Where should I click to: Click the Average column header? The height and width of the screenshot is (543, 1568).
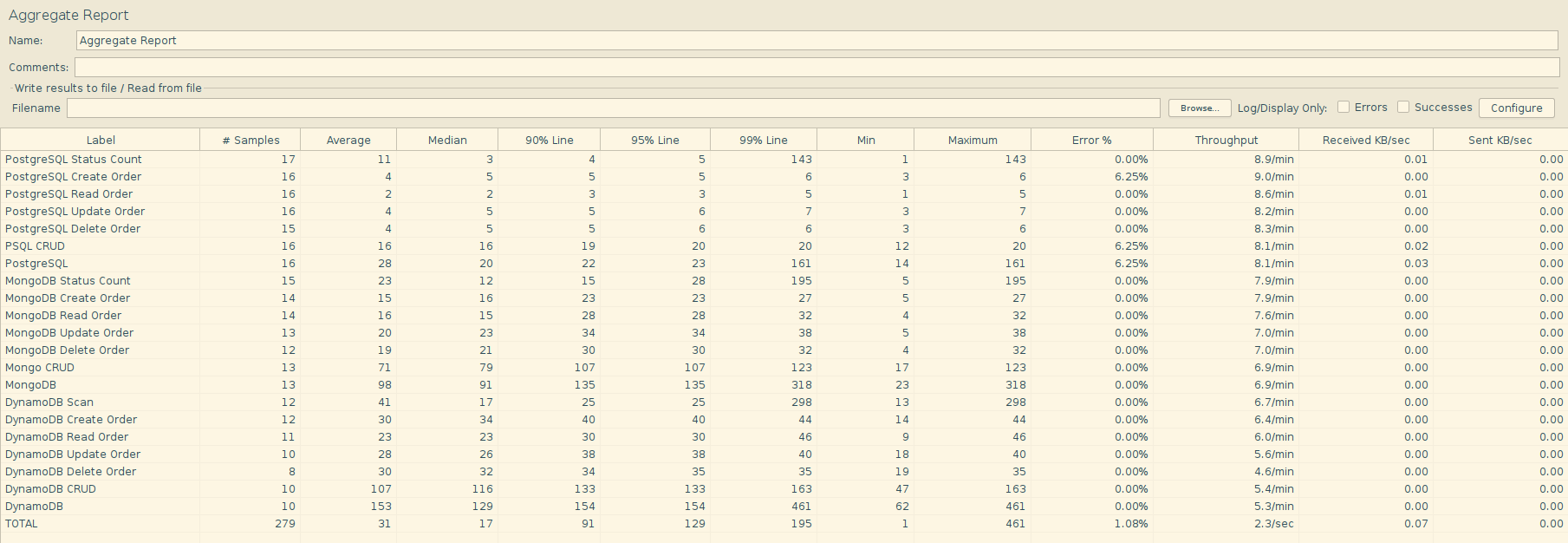click(348, 140)
